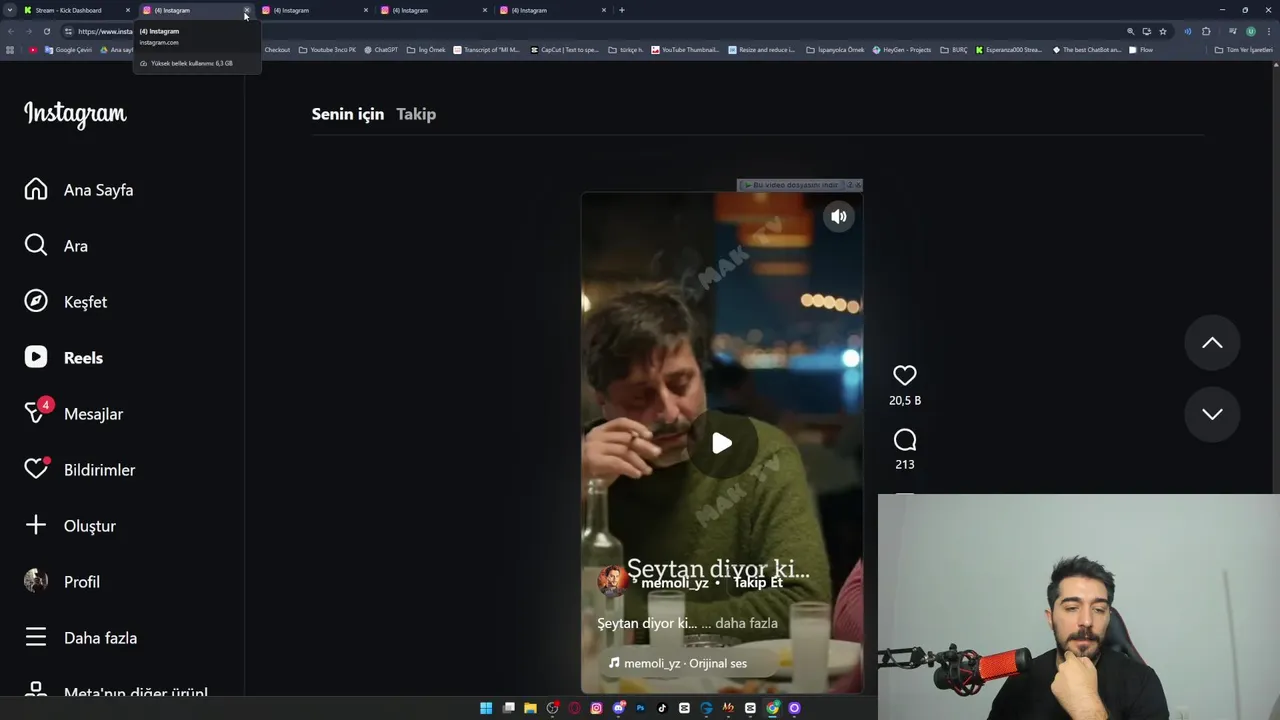
Task: Open the Chrome three-dot menu
Action: pos(1270,31)
